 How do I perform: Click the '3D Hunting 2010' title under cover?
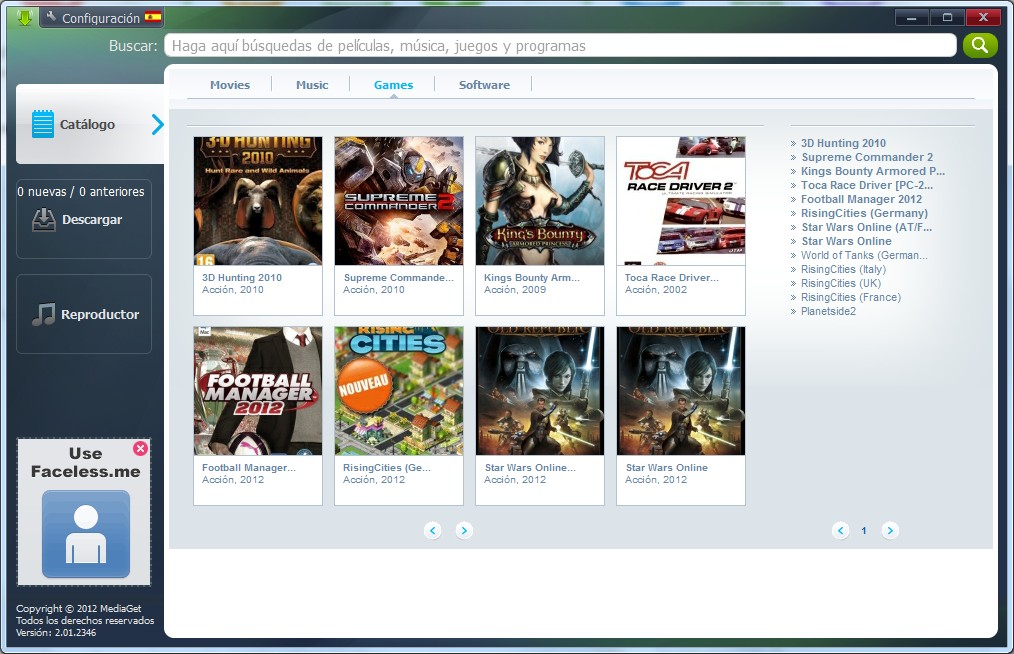coord(242,278)
